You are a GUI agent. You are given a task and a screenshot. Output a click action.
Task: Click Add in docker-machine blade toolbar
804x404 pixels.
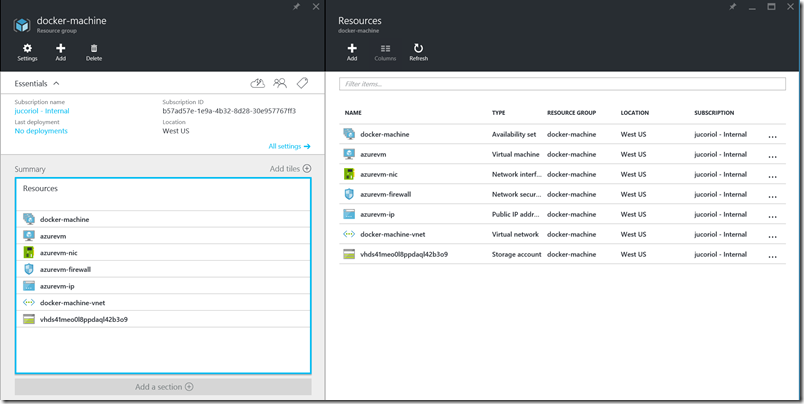[x=61, y=52]
